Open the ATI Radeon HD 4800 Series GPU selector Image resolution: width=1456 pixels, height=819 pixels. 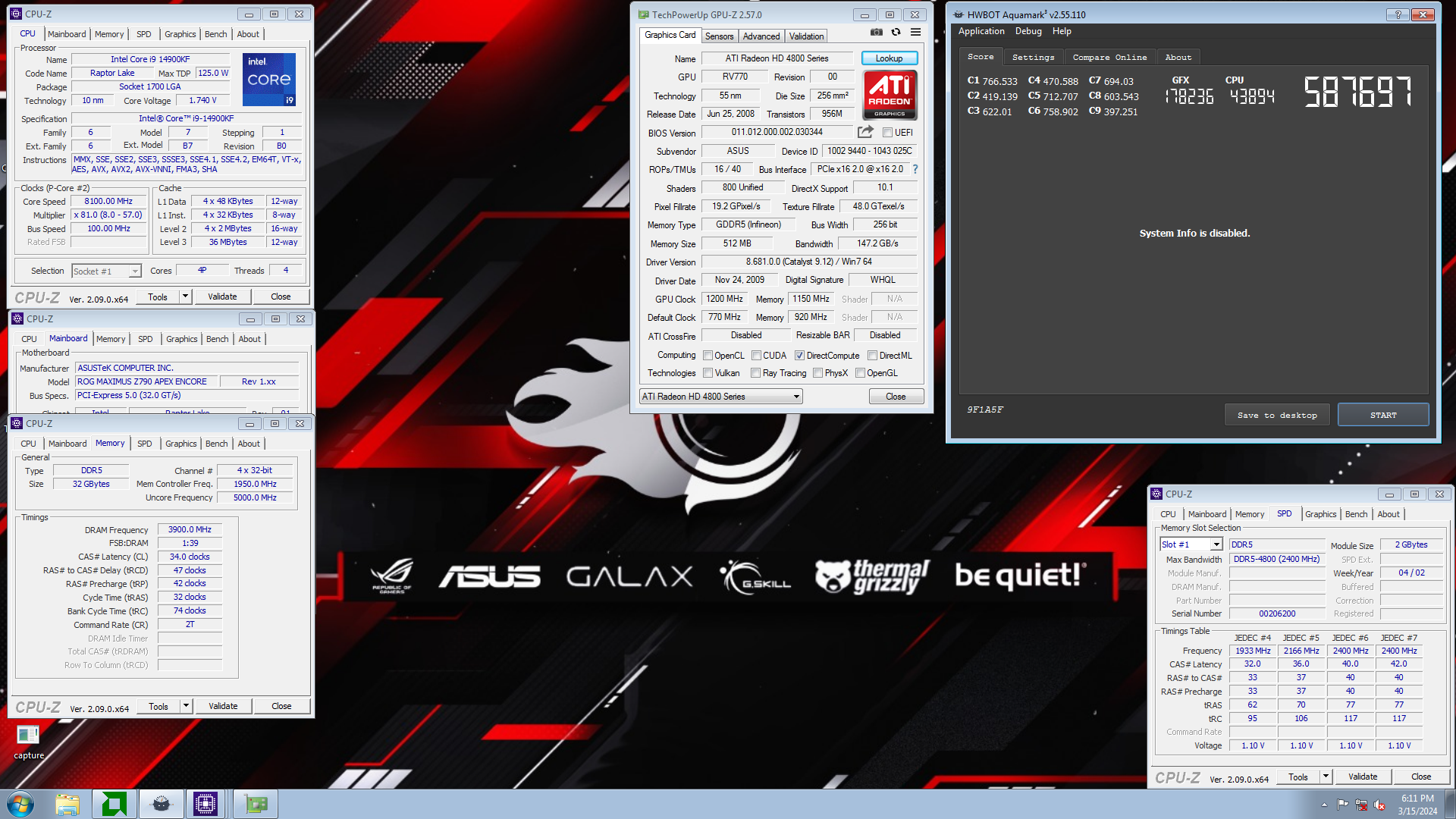(x=720, y=397)
